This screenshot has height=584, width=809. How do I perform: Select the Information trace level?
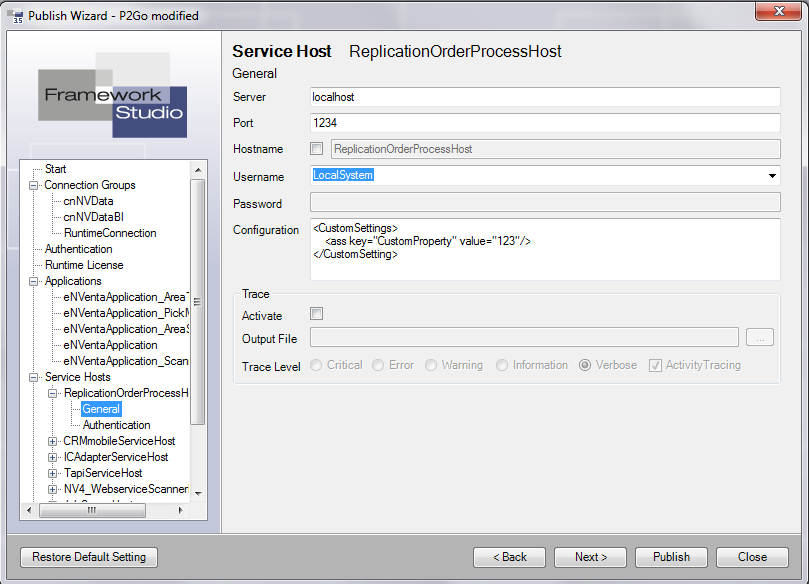[502, 365]
